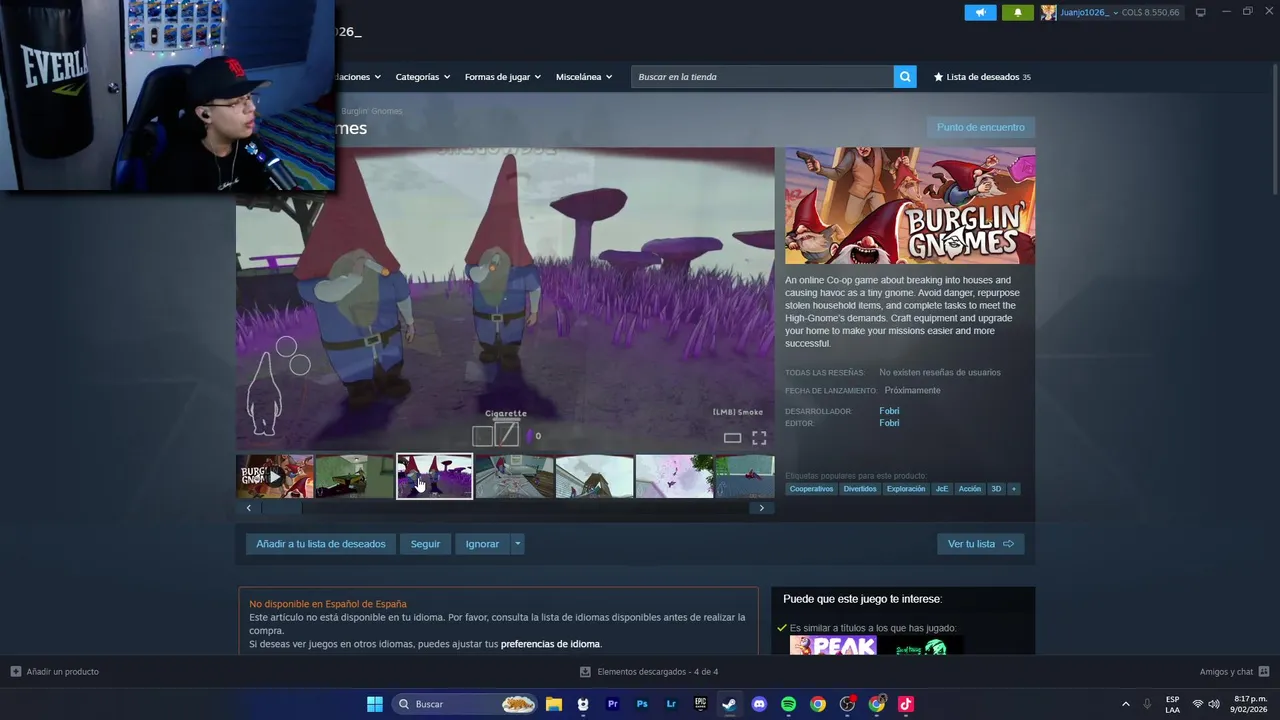1280x720 pixels.
Task: Open Amigos y chat panel
Action: coord(1234,672)
